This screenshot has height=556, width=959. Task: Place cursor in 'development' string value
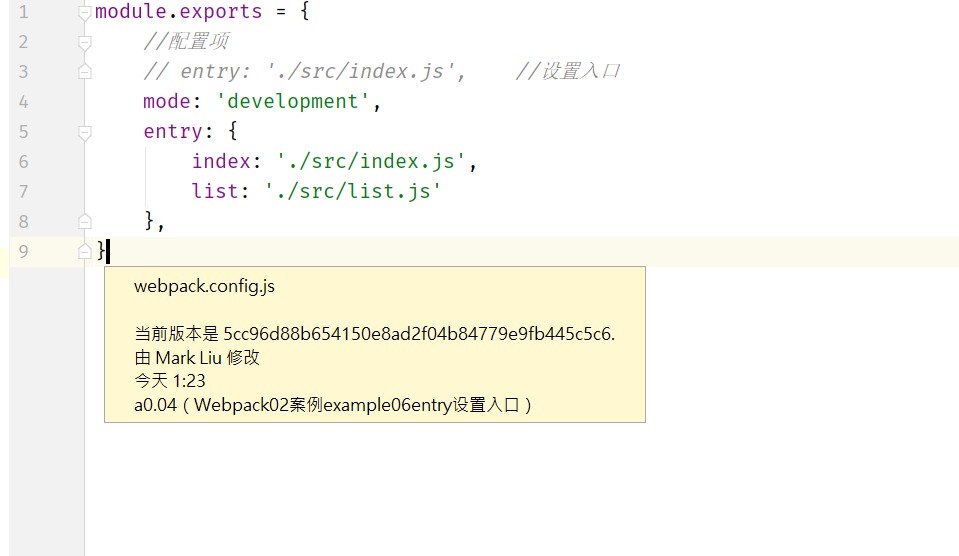click(x=292, y=102)
